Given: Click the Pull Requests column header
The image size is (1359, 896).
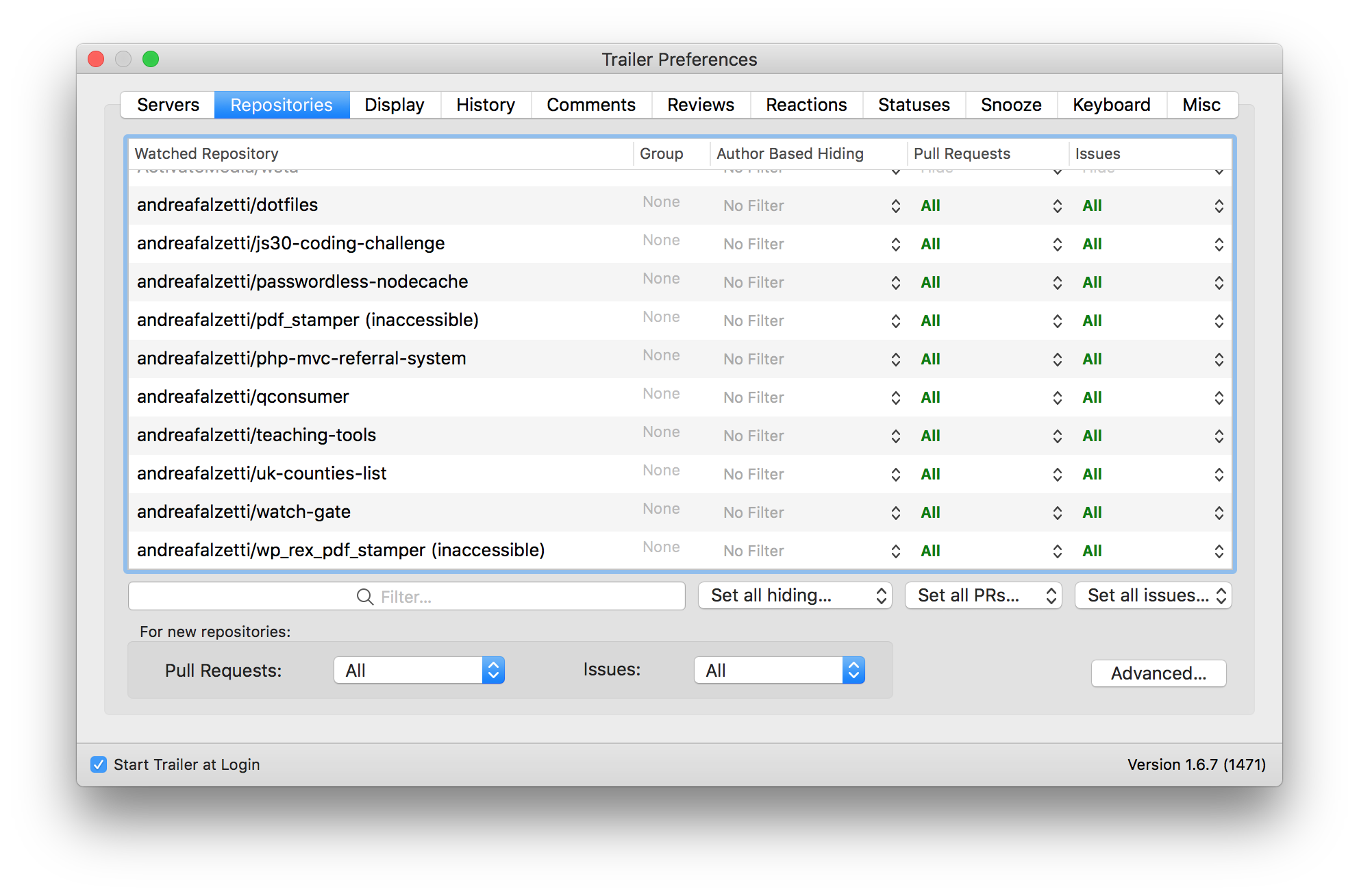Looking at the screenshot, I should [988, 153].
